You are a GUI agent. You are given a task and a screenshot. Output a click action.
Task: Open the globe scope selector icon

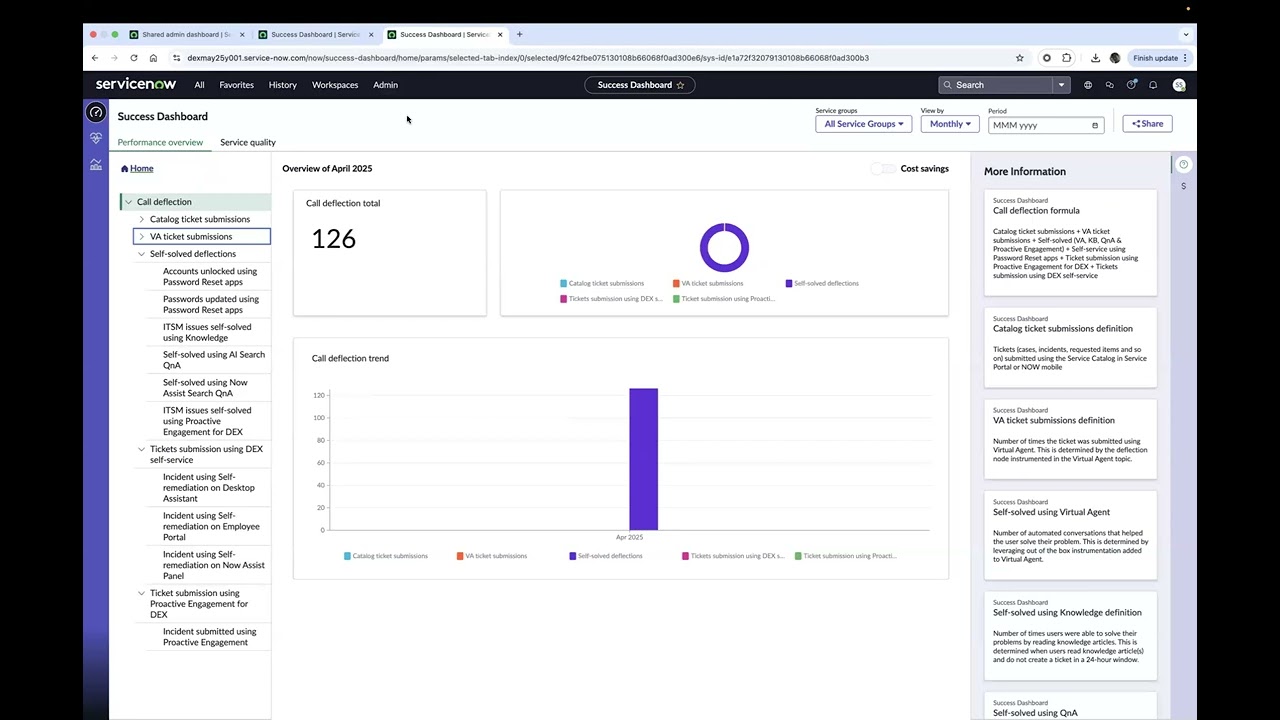pos(1088,85)
